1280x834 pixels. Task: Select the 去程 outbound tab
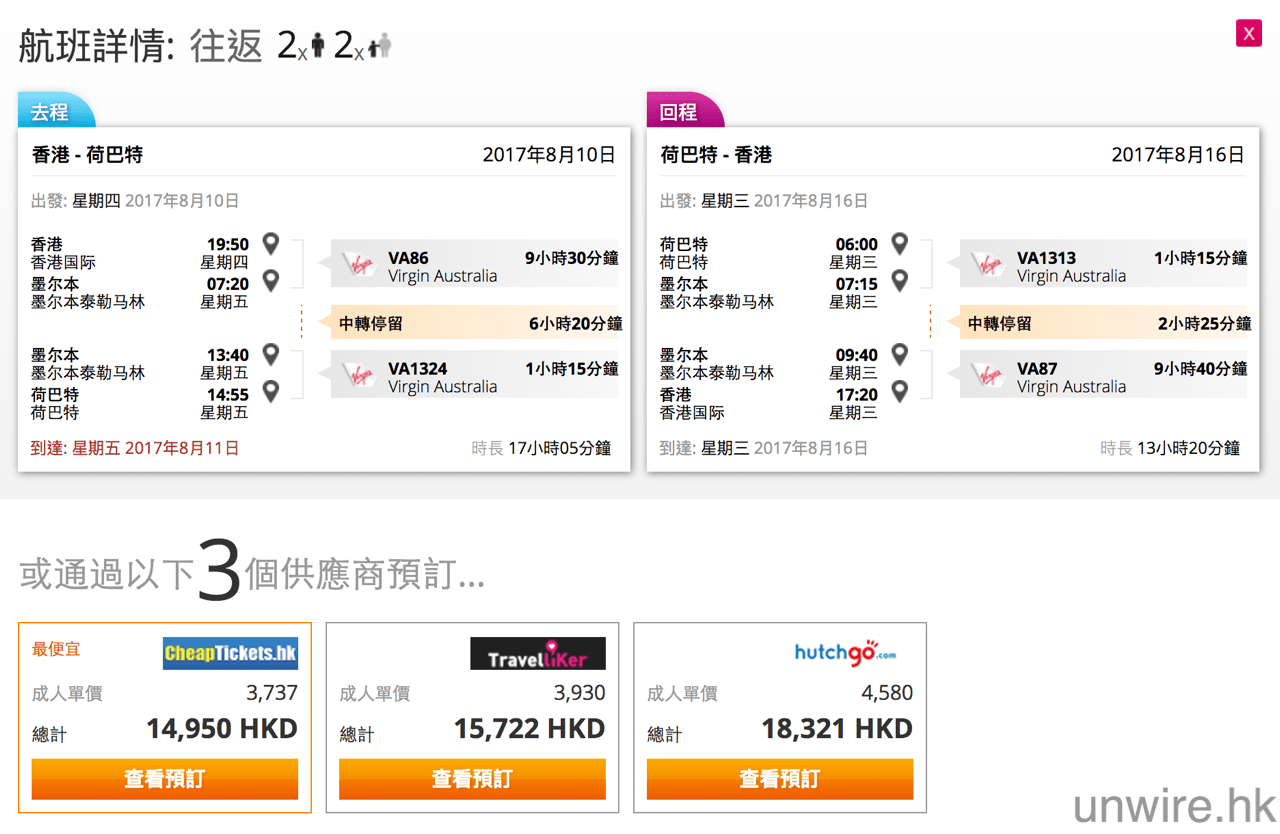pos(52,112)
